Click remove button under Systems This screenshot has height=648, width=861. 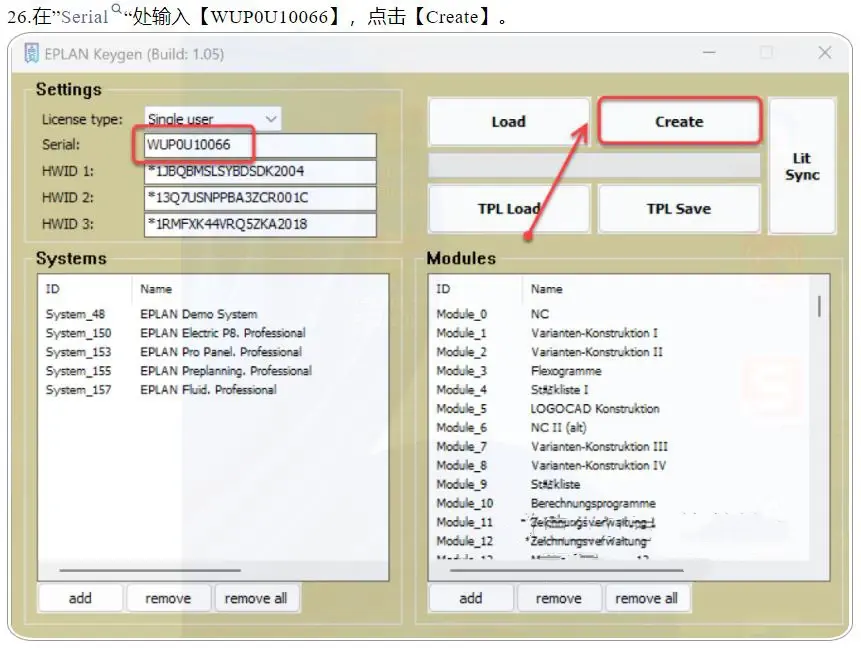tap(168, 598)
